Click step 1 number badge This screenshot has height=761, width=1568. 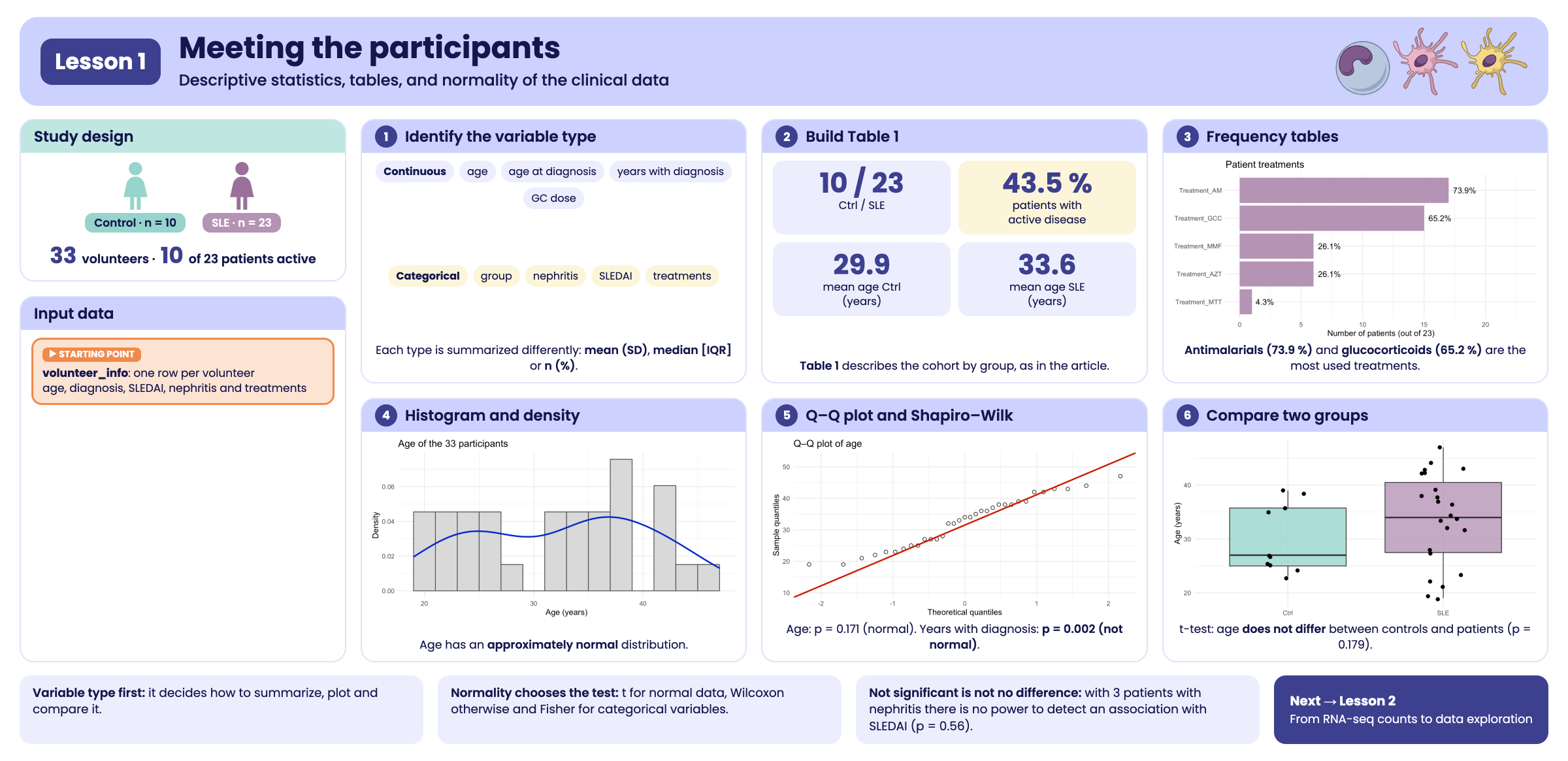click(x=386, y=137)
